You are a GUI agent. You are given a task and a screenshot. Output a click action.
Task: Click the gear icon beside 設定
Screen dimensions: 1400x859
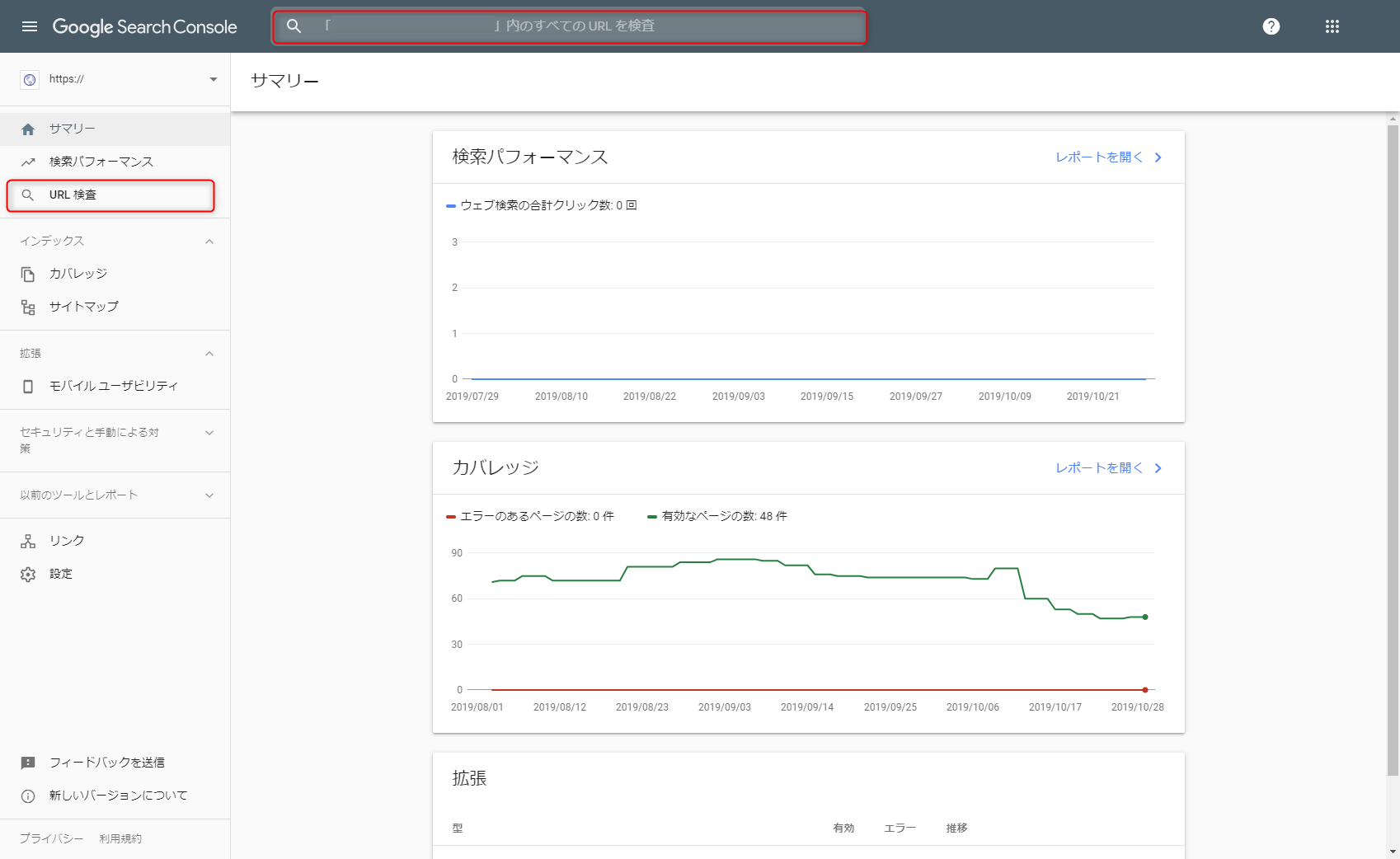click(x=28, y=575)
